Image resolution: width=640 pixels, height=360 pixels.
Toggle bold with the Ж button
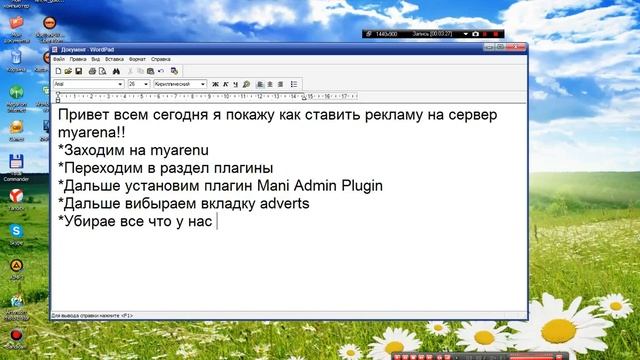(215, 84)
